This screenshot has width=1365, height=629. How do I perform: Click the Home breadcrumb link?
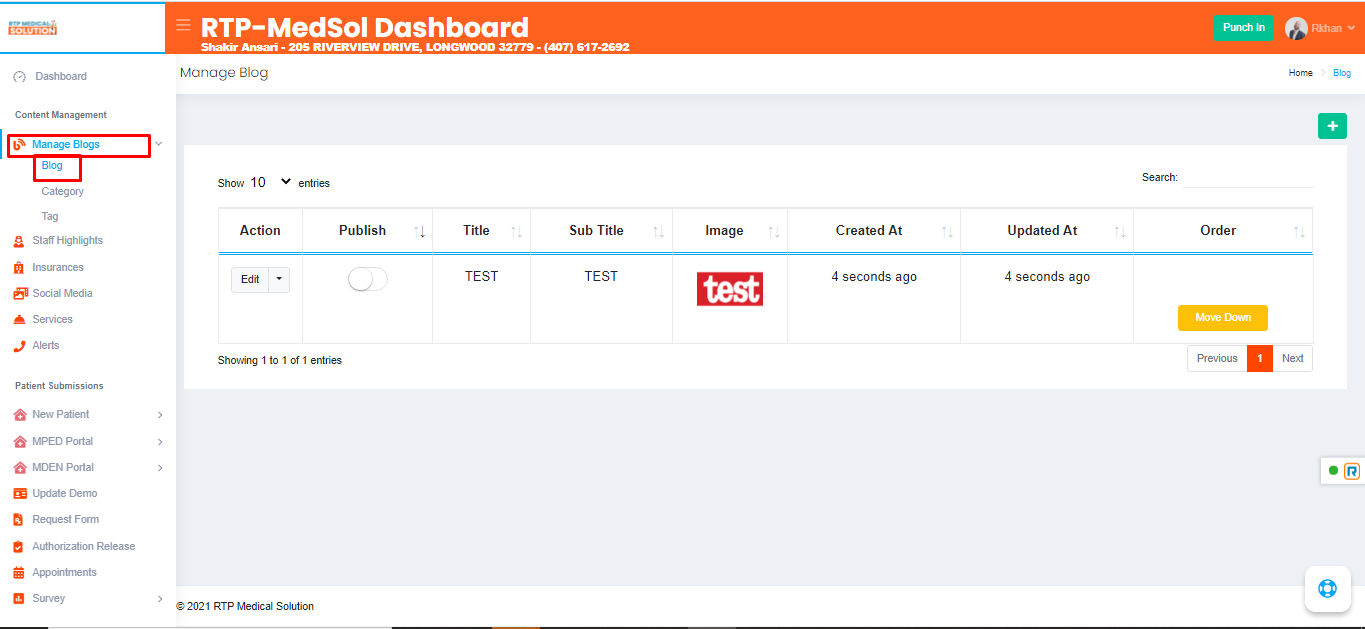click(x=1301, y=73)
